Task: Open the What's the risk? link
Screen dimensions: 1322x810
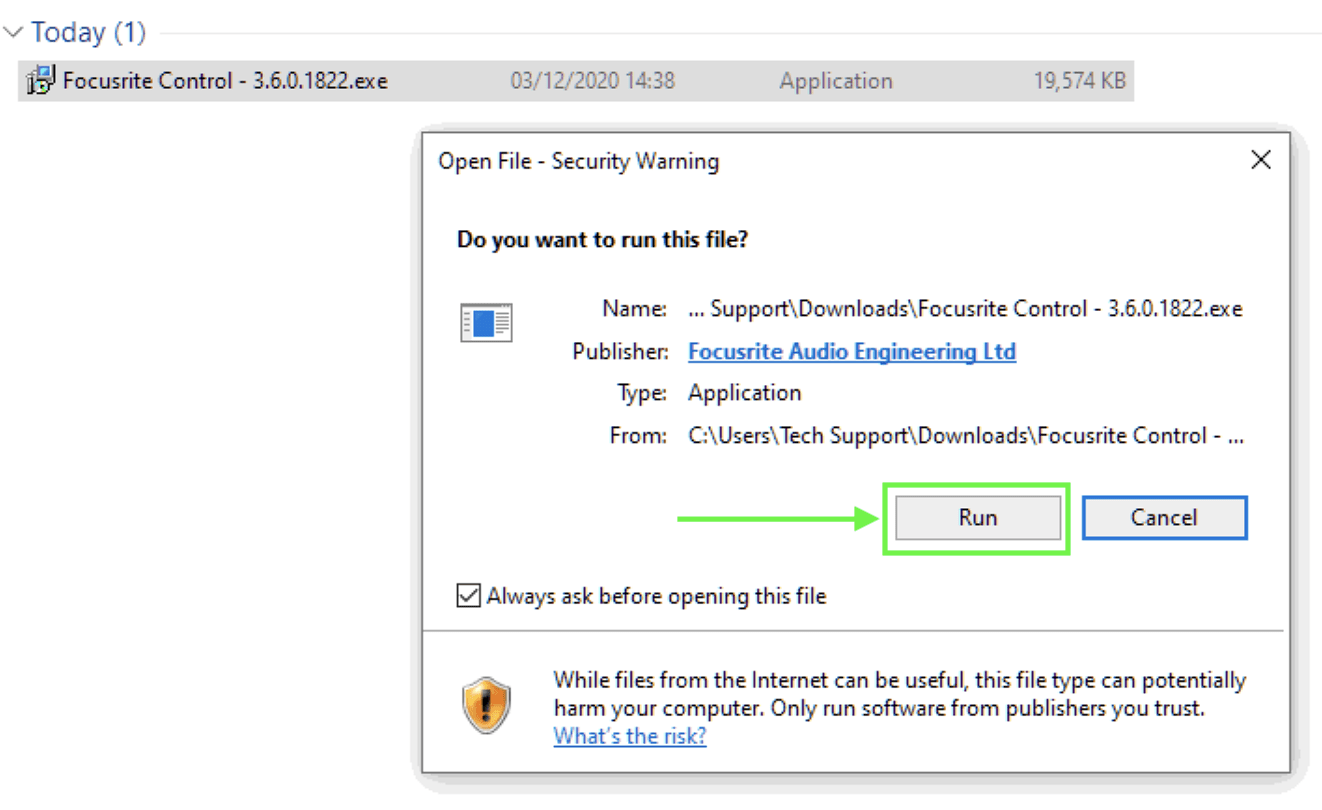Action: coord(630,737)
